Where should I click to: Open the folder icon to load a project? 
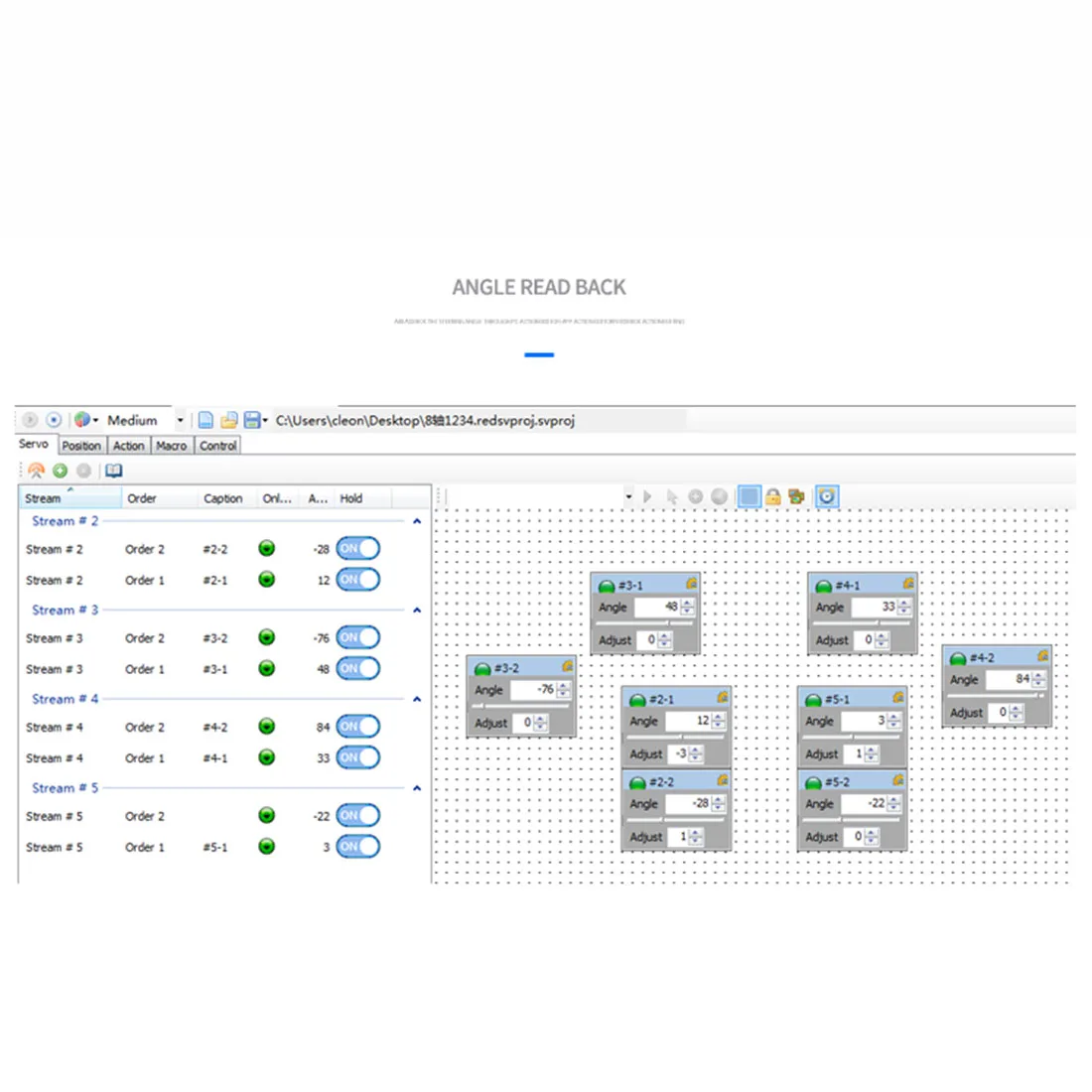tap(229, 420)
